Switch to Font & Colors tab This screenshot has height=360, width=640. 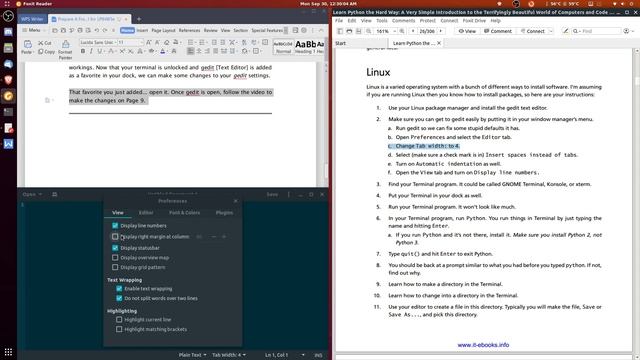184,213
